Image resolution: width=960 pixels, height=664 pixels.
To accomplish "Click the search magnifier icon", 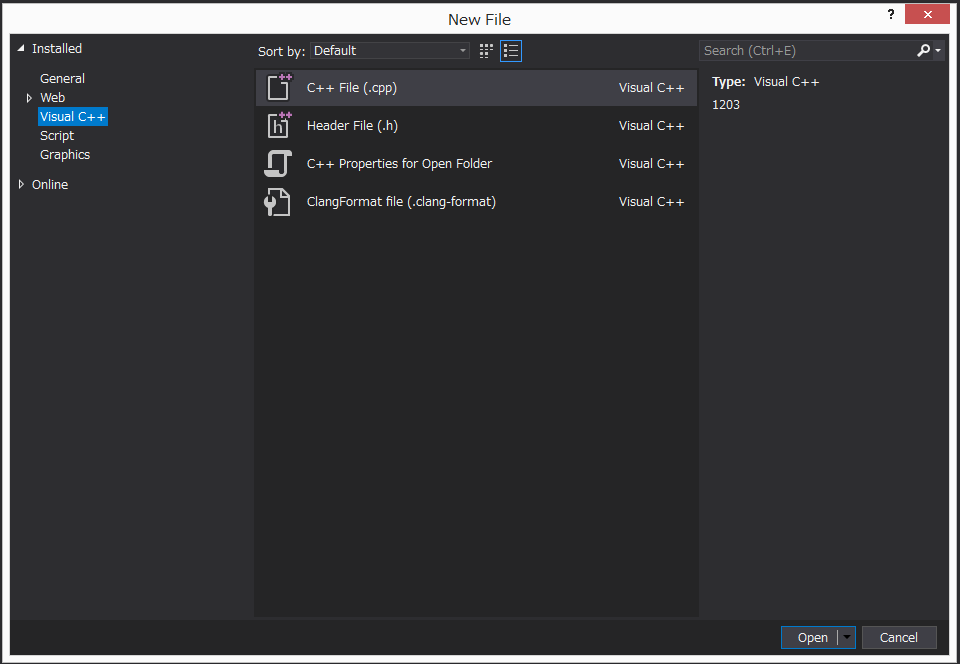I will pos(923,50).
